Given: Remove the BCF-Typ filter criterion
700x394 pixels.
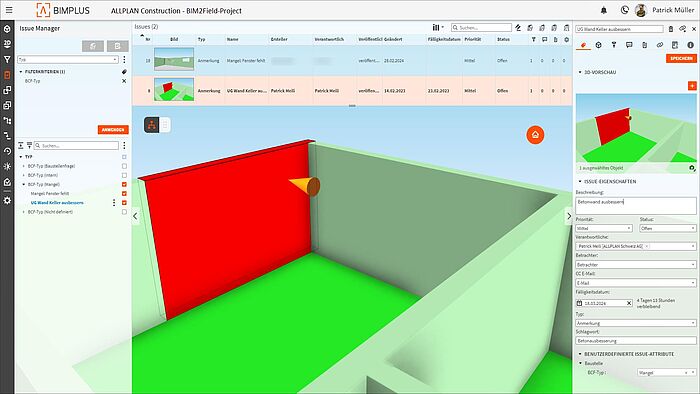Looking at the screenshot, I should pyautogui.click(x=124, y=81).
